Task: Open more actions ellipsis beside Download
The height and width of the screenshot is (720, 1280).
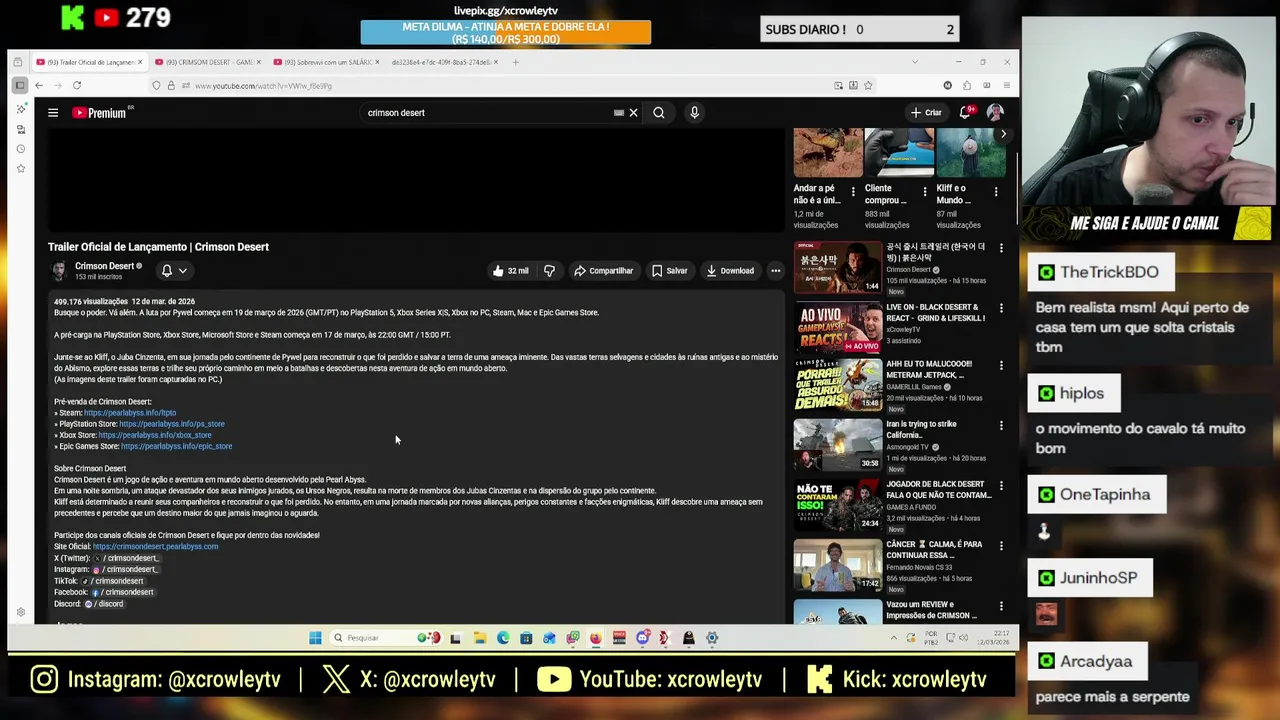Action: click(x=775, y=271)
